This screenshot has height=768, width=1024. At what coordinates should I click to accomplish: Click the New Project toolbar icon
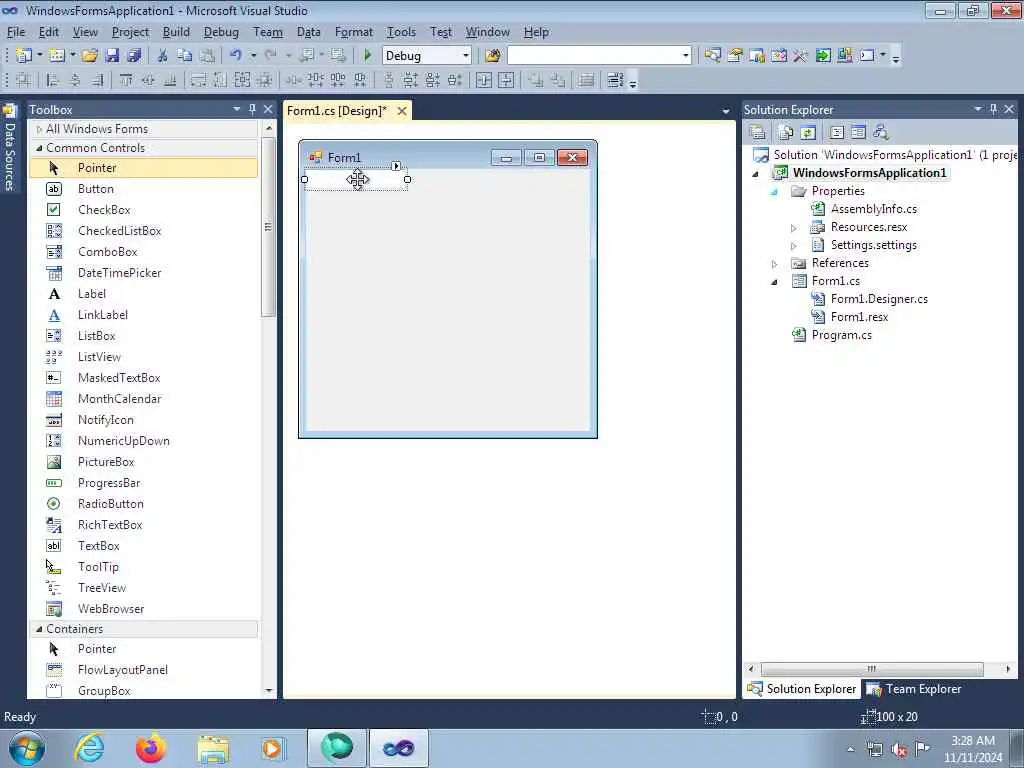(24, 56)
